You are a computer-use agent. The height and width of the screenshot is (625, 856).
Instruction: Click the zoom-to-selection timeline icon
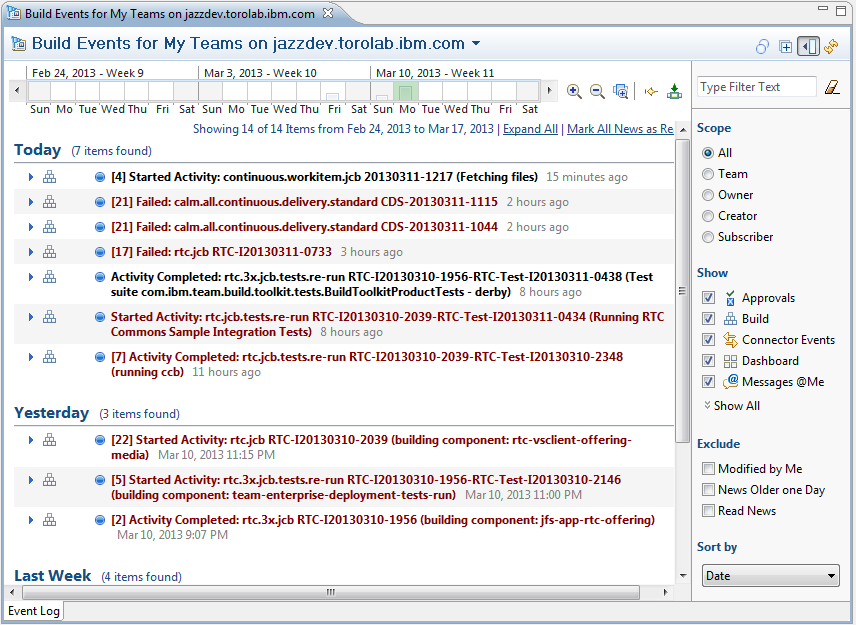(621, 91)
